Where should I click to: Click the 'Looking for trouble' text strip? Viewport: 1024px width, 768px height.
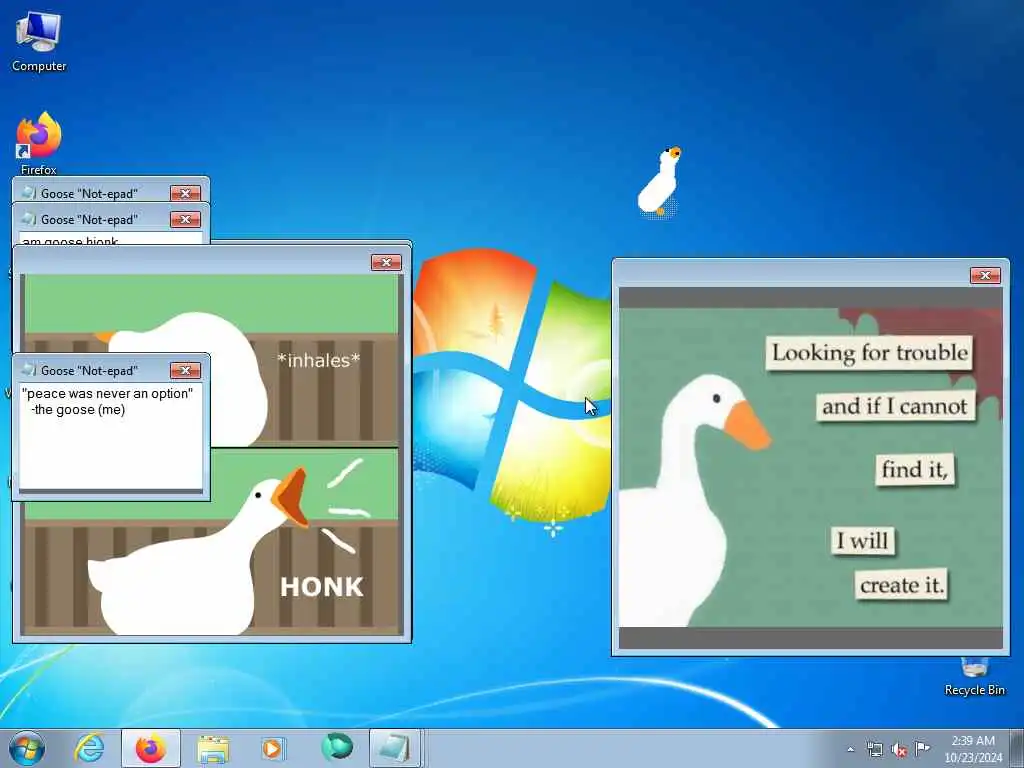(x=869, y=353)
